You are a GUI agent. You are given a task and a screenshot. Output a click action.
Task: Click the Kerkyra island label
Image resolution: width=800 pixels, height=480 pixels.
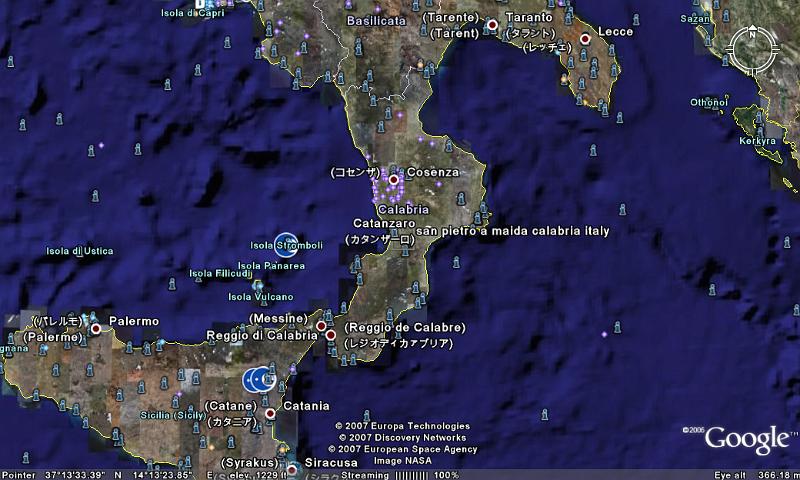pyautogui.click(x=757, y=141)
